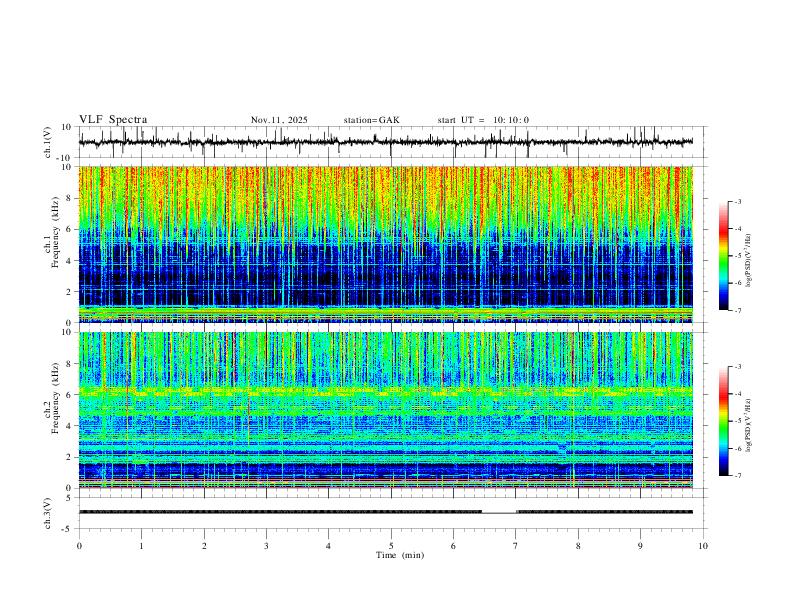
Task: Click the ch.1 colorbar "log(PSD)" unit label
Action: click(x=749, y=261)
